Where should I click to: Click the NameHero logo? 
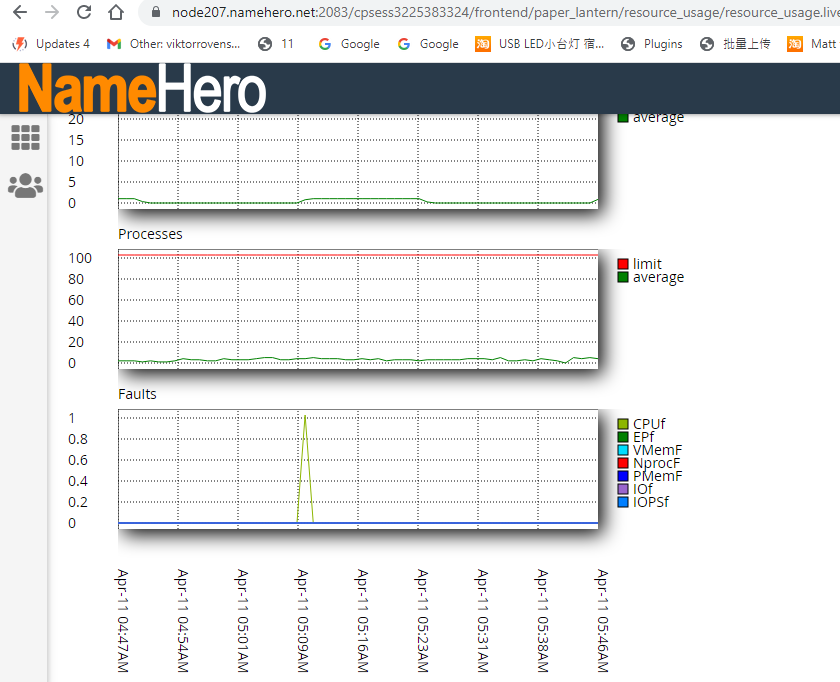(x=142, y=89)
